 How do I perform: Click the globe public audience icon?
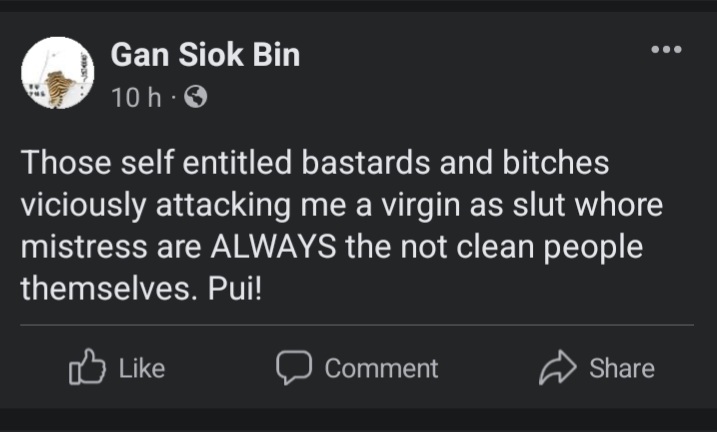[x=197, y=98]
